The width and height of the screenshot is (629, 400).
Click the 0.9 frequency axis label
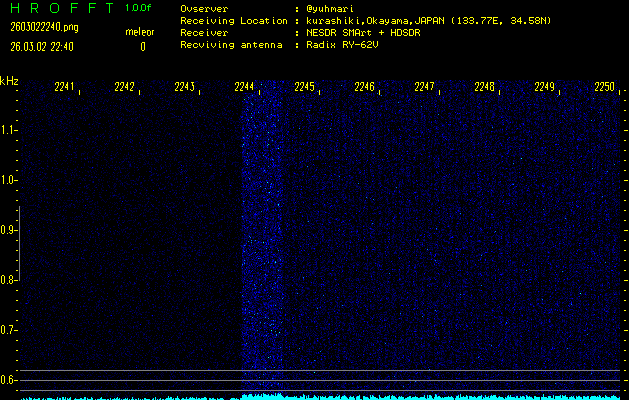pyautogui.click(x=9, y=230)
